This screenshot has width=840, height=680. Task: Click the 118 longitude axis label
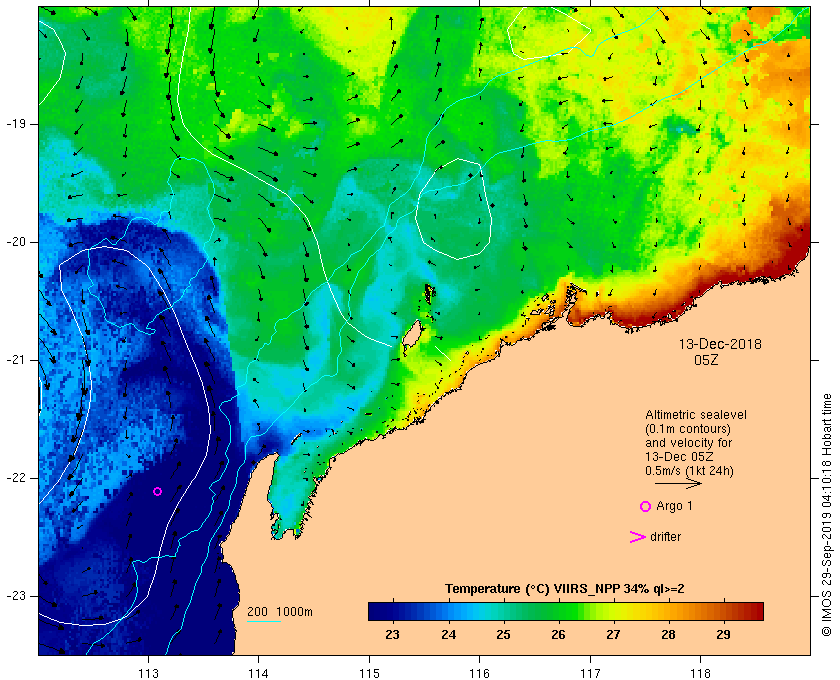[x=701, y=672]
